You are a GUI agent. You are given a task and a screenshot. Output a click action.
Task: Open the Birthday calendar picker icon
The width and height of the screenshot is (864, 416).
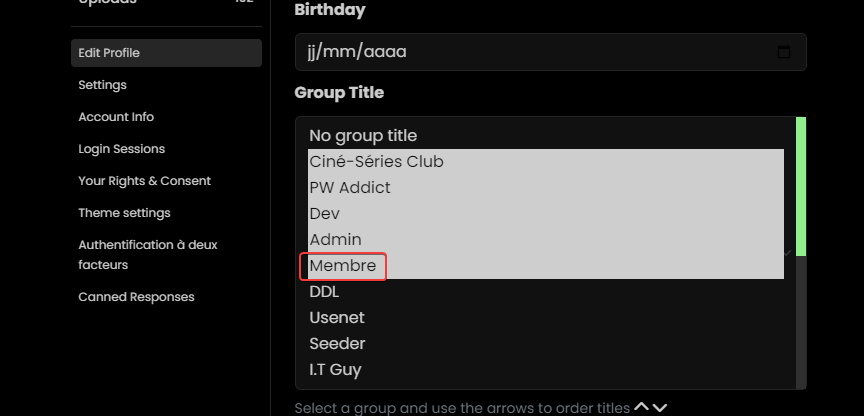coord(784,52)
